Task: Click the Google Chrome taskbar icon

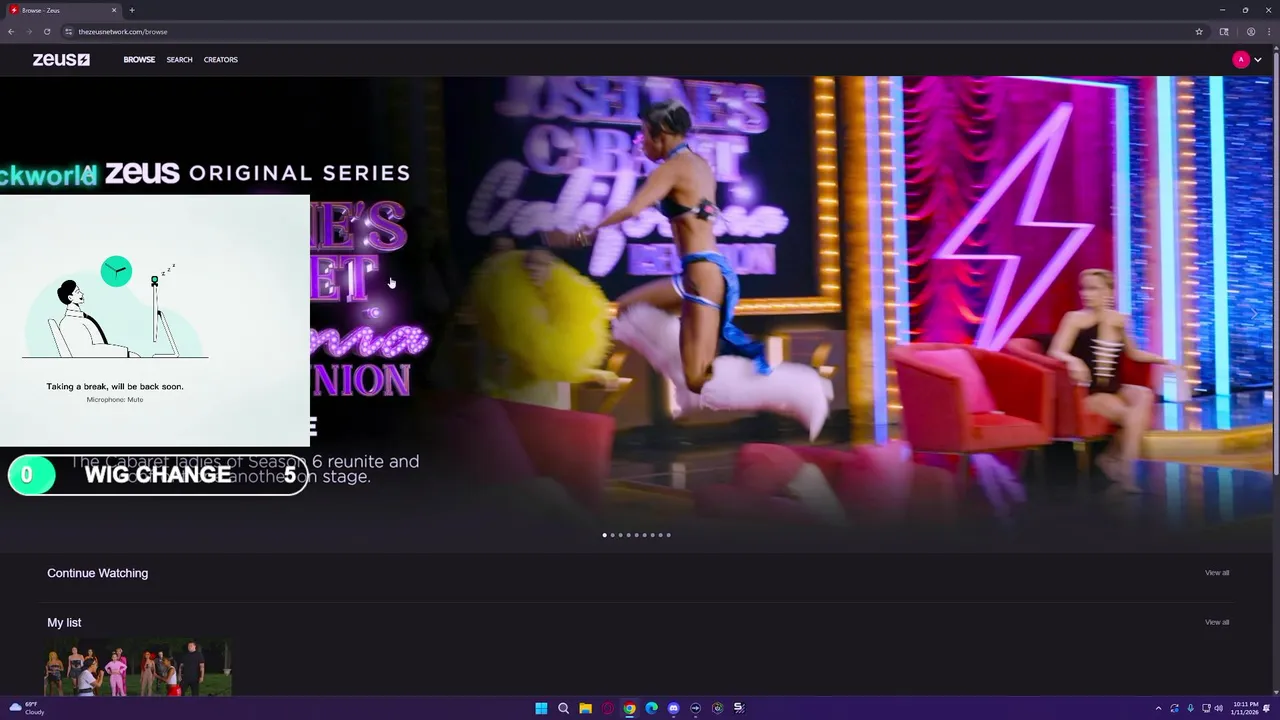Action: [629, 708]
